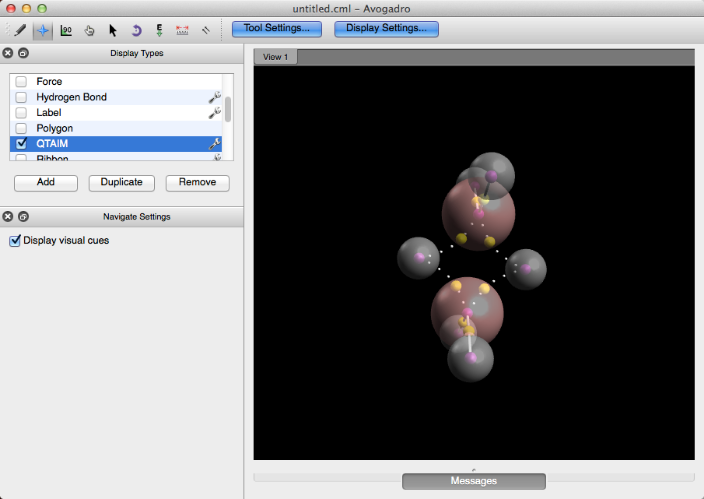Click the Tool Settings button
This screenshot has width=704, height=499.
coord(277,28)
